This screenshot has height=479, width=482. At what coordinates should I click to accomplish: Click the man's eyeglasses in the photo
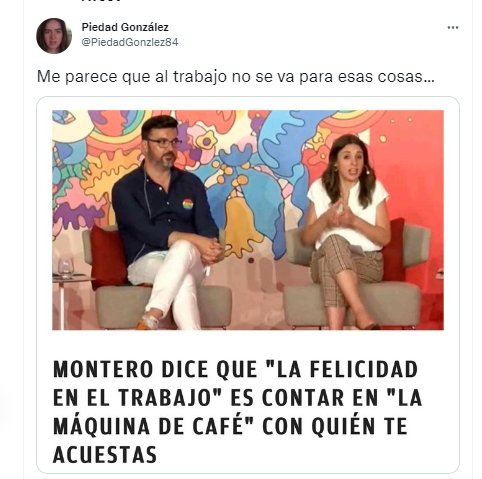164,143
